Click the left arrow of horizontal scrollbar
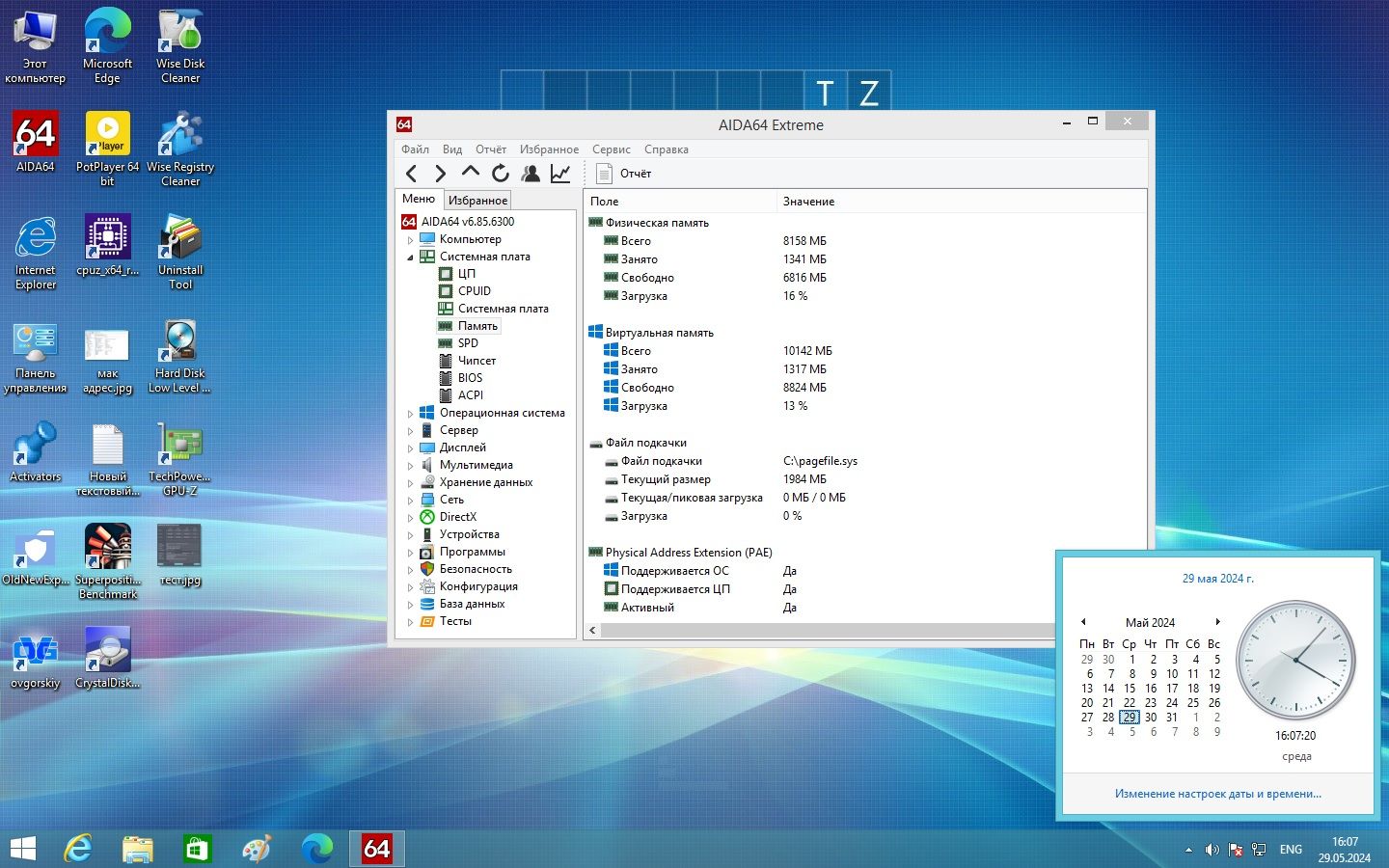 click(593, 631)
